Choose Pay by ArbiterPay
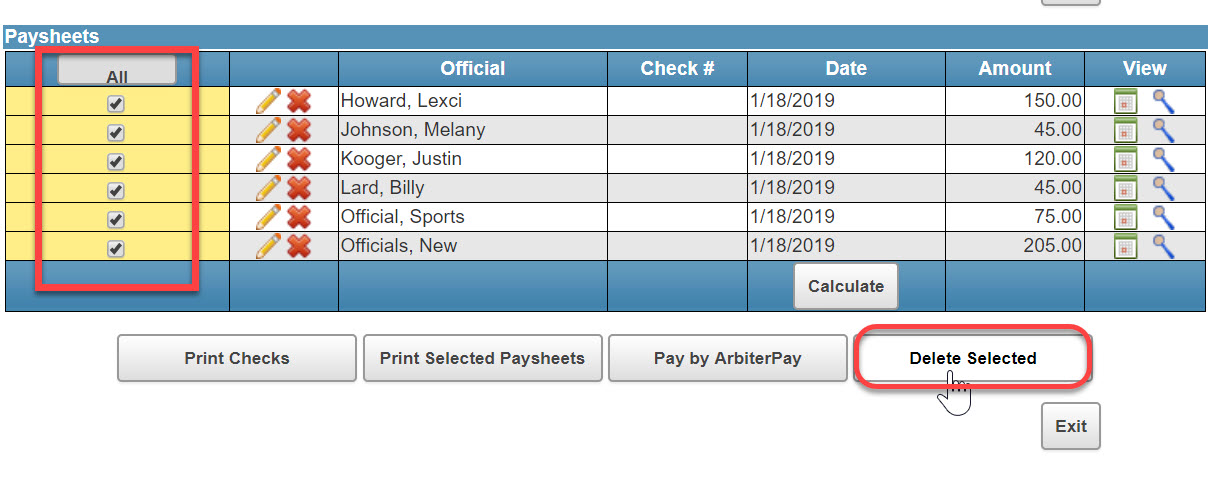Viewport: 1232px width, 491px height. point(728,358)
